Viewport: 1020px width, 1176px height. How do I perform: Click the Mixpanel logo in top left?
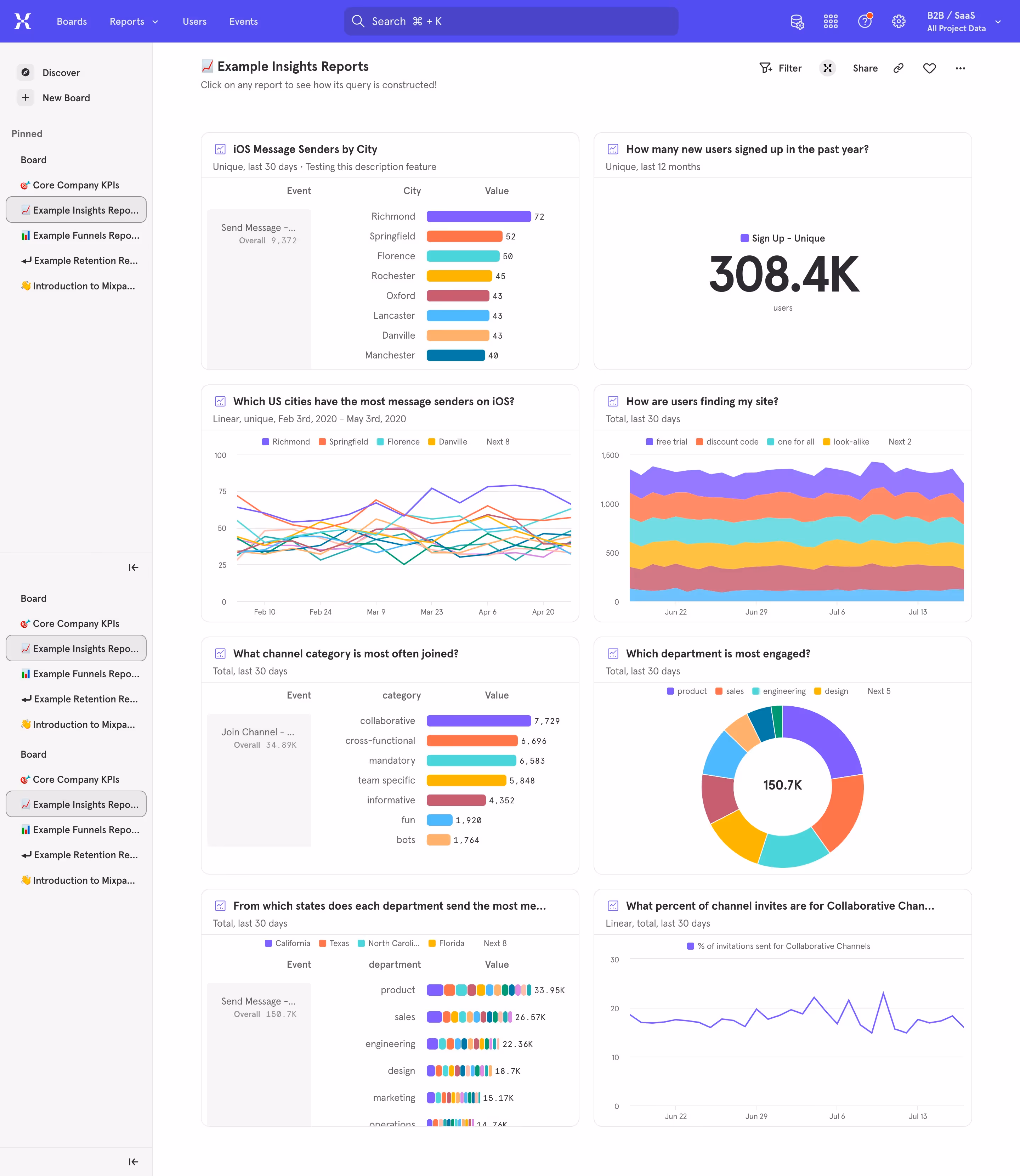[23, 21]
